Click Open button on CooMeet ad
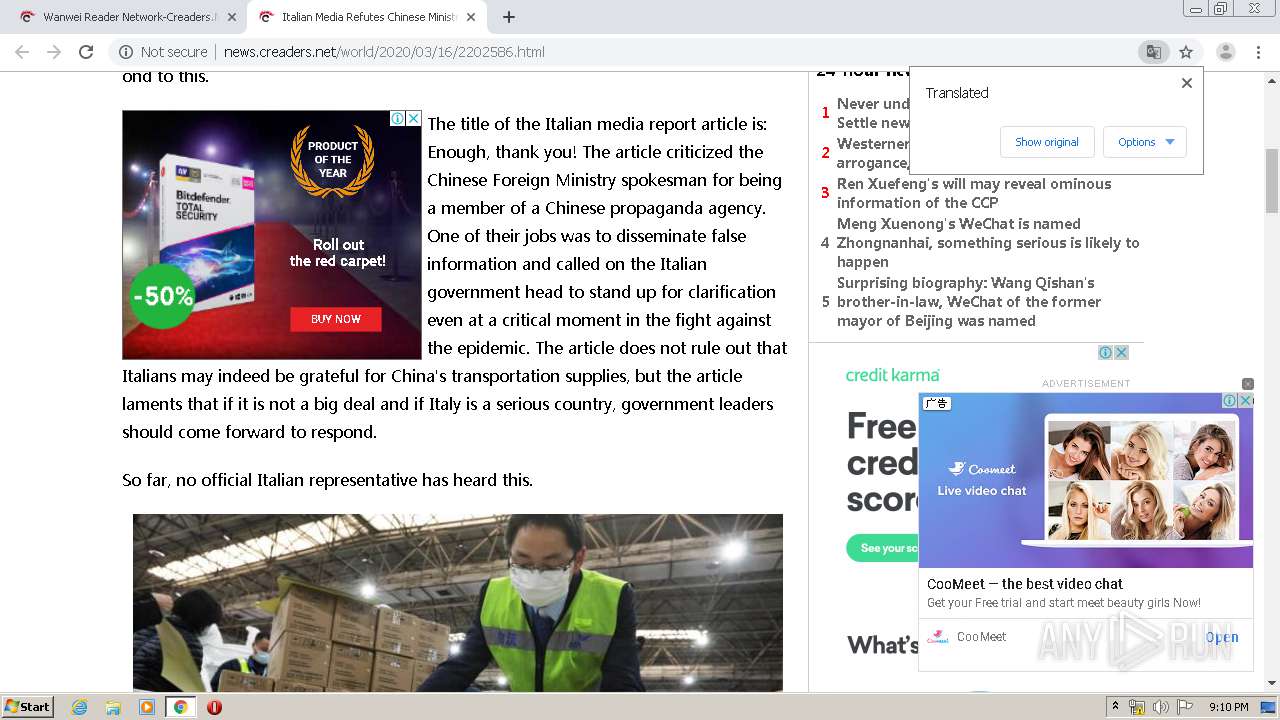The height and width of the screenshot is (720, 1280). point(1222,637)
